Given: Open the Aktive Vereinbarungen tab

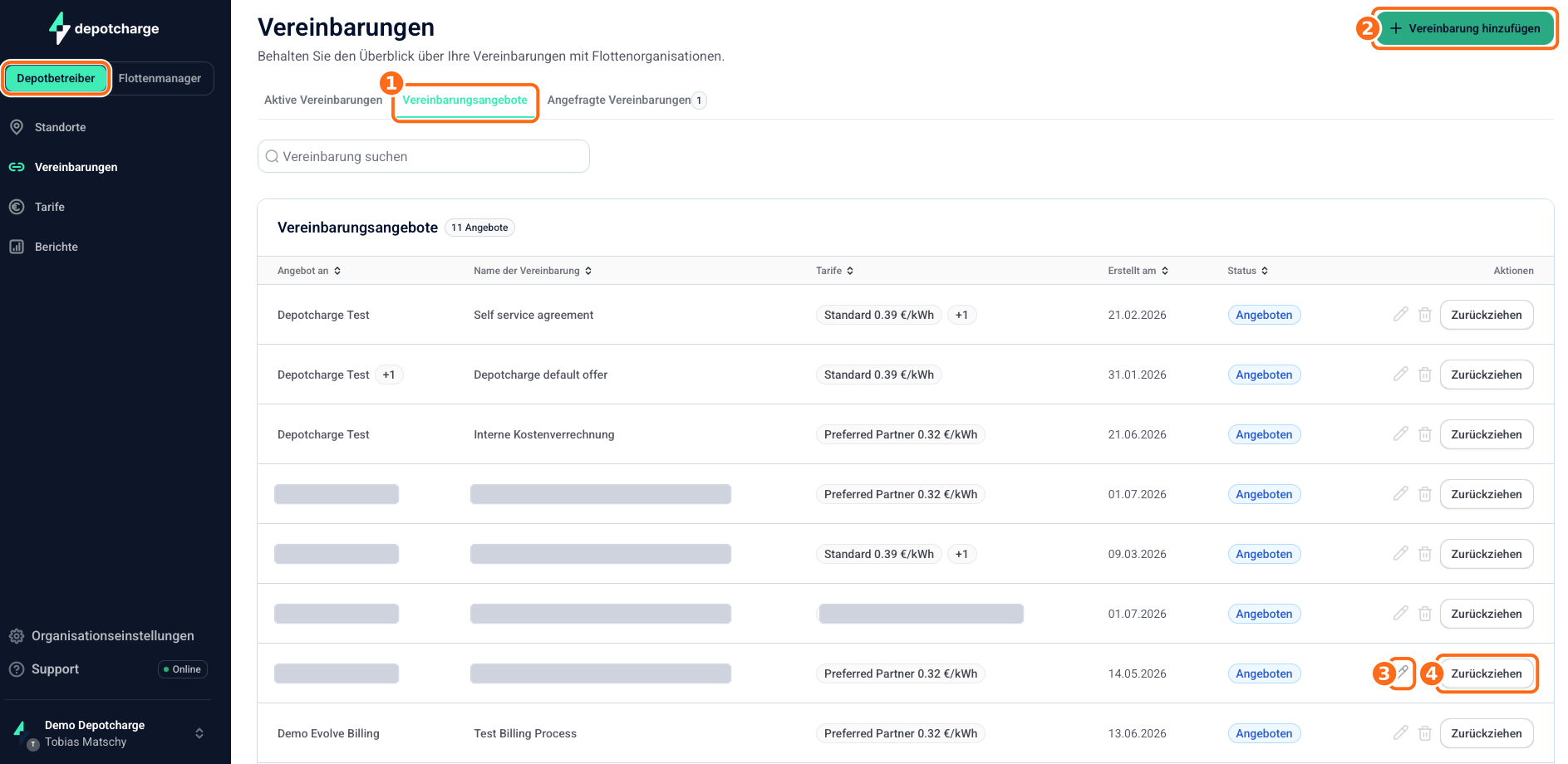Looking at the screenshot, I should tap(323, 100).
